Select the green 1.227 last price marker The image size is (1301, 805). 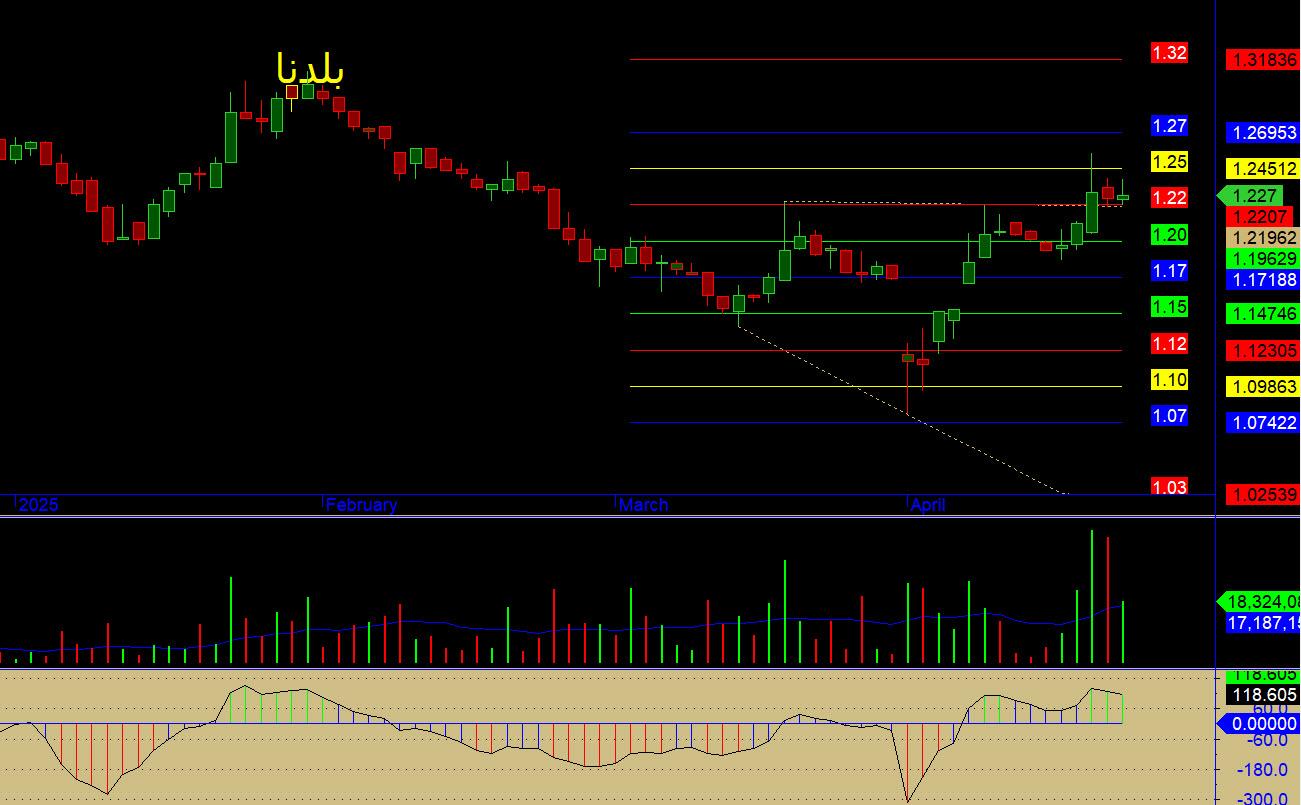[x=1250, y=196]
